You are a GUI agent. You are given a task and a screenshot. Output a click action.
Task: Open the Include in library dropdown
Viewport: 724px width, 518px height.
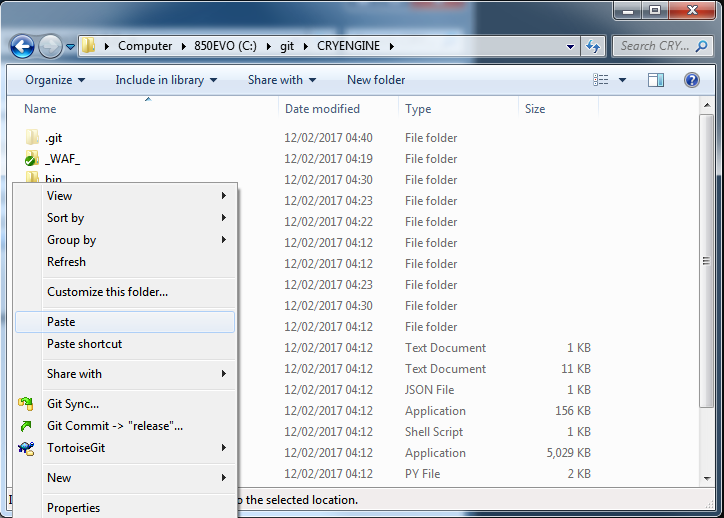coord(166,80)
